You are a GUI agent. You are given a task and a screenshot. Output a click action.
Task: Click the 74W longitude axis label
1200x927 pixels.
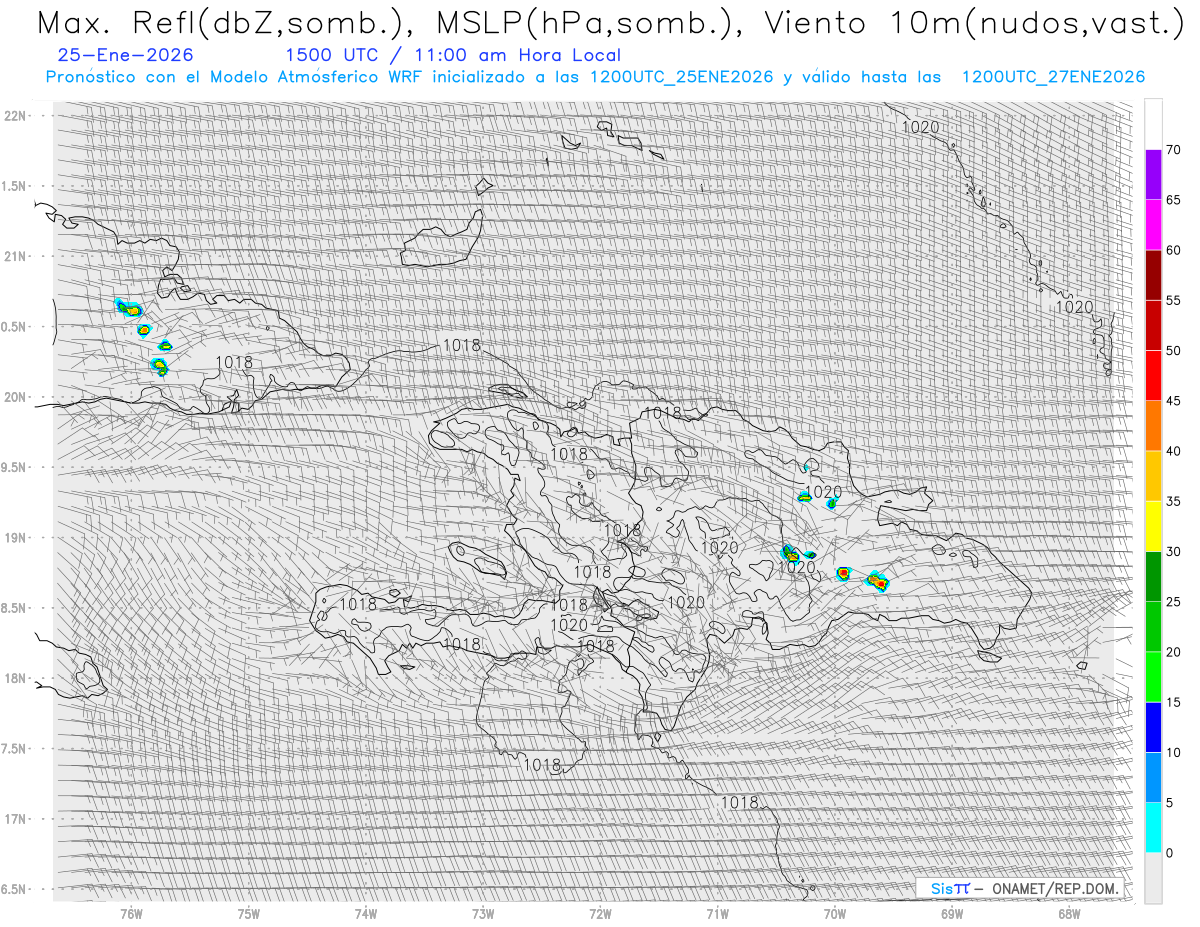pos(366,914)
